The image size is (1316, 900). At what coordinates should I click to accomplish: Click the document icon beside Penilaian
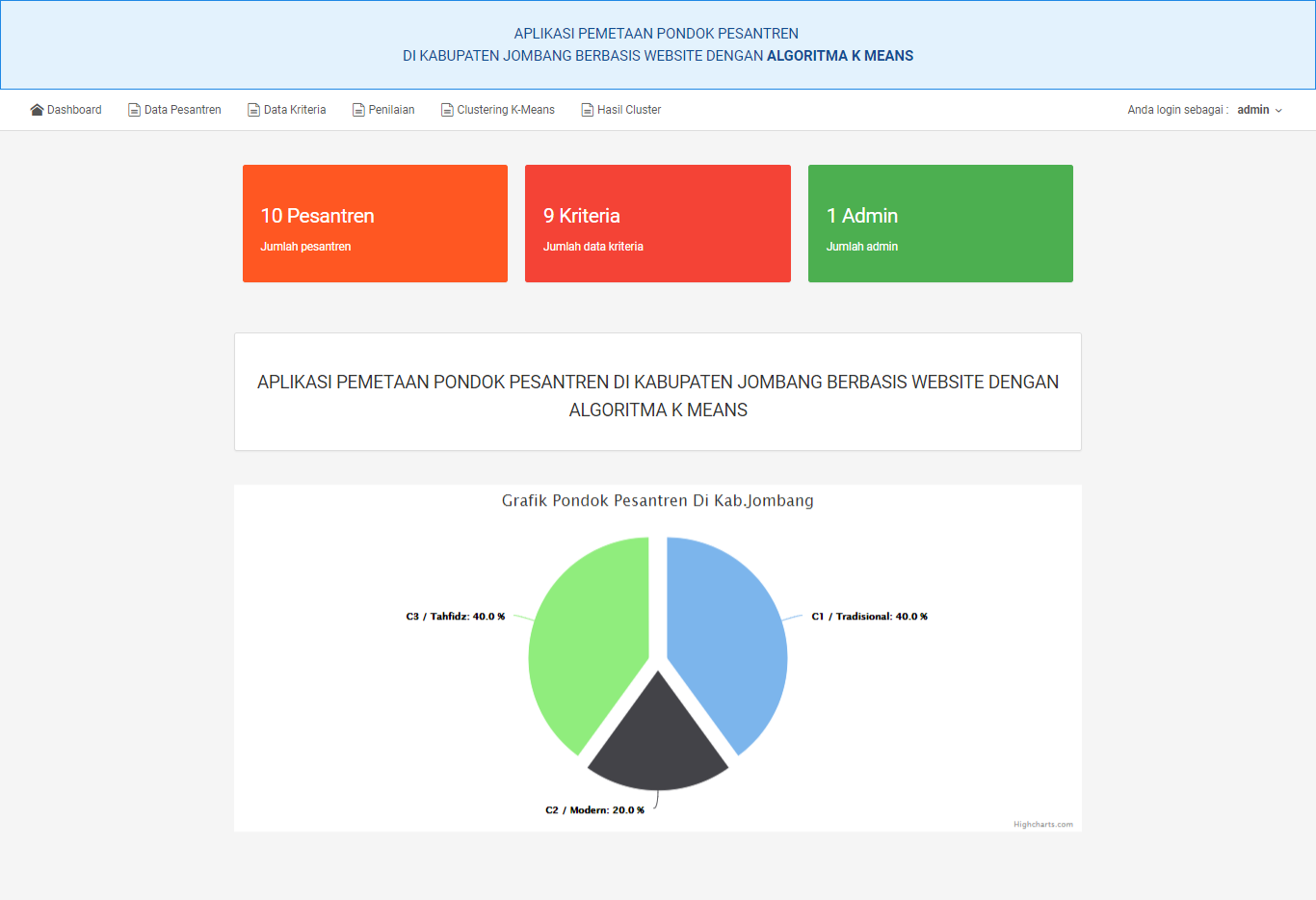tap(358, 110)
